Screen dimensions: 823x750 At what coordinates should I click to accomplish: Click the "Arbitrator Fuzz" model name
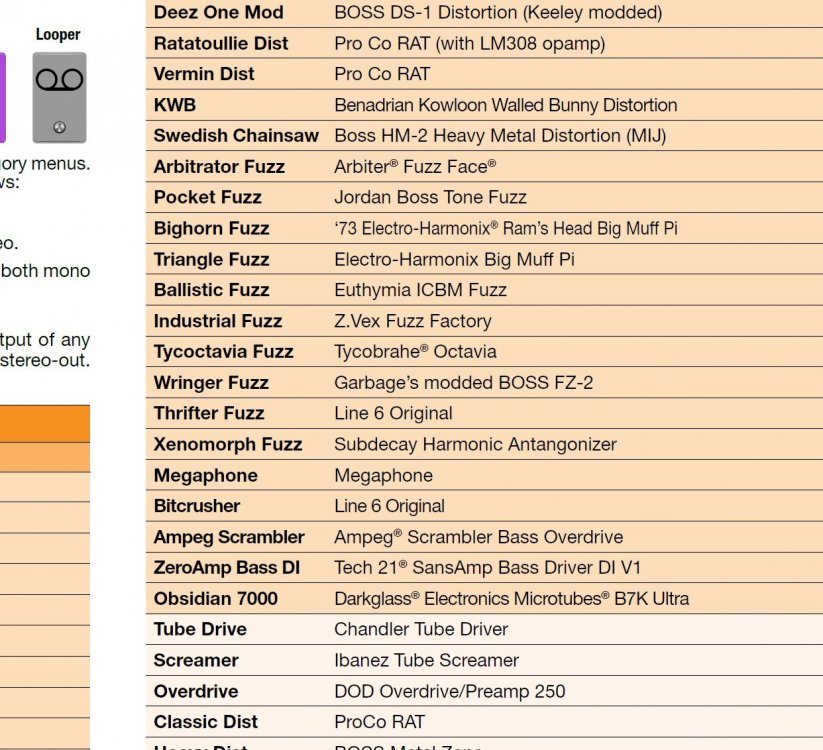(x=219, y=167)
